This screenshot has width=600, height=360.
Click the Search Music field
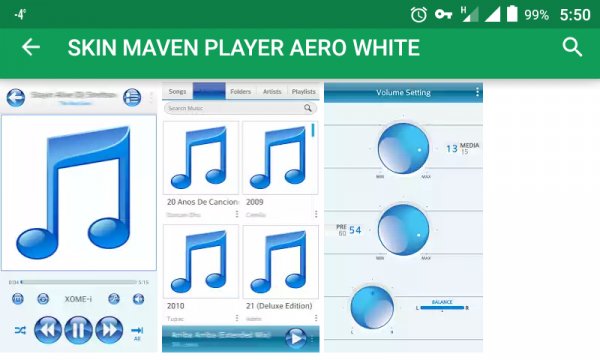click(240, 108)
